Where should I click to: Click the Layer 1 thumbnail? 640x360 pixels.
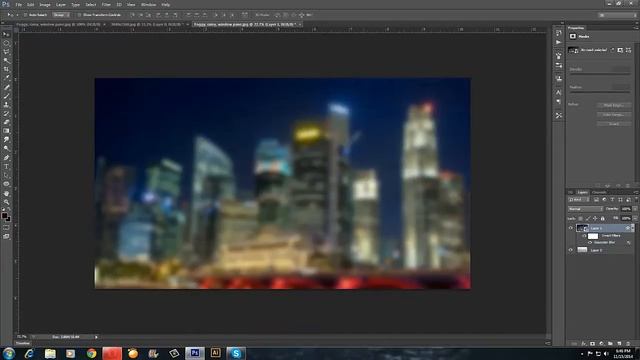click(582, 228)
